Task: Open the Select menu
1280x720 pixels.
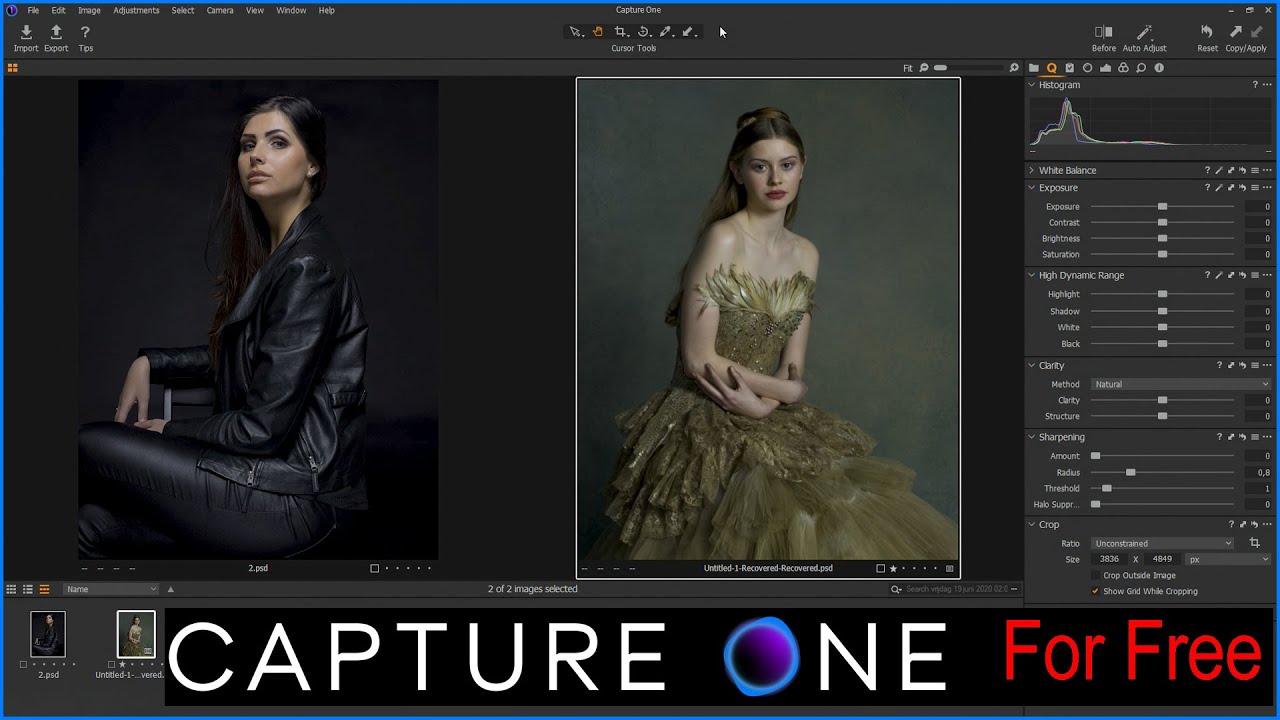Action: coord(183,10)
